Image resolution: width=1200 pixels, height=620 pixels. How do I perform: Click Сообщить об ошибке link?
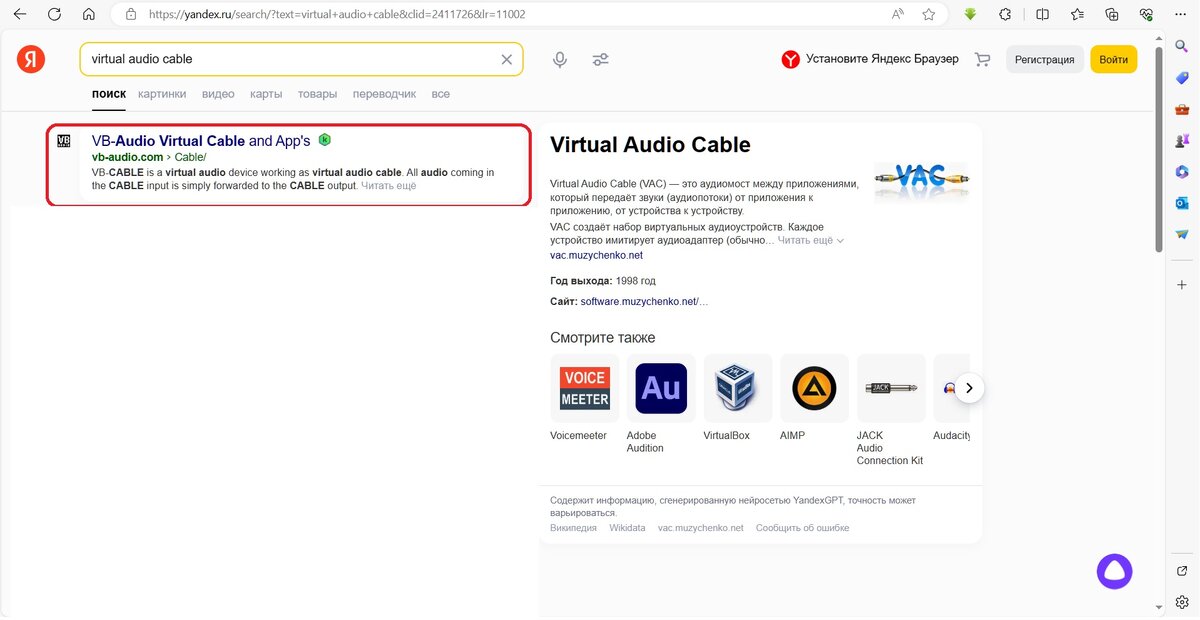(802, 528)
